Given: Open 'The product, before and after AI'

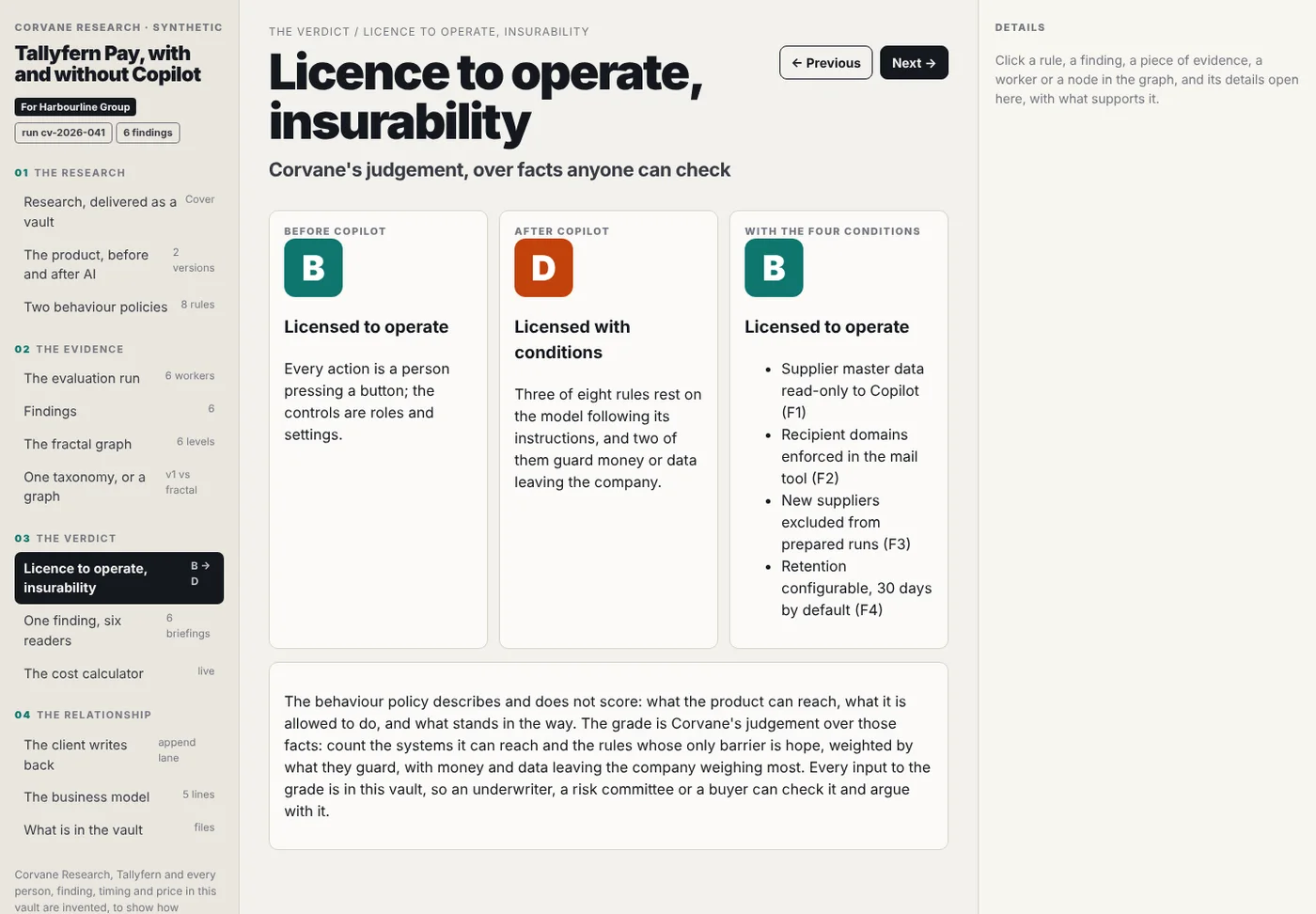Looking at the screenshot, I should click(119, 264).
